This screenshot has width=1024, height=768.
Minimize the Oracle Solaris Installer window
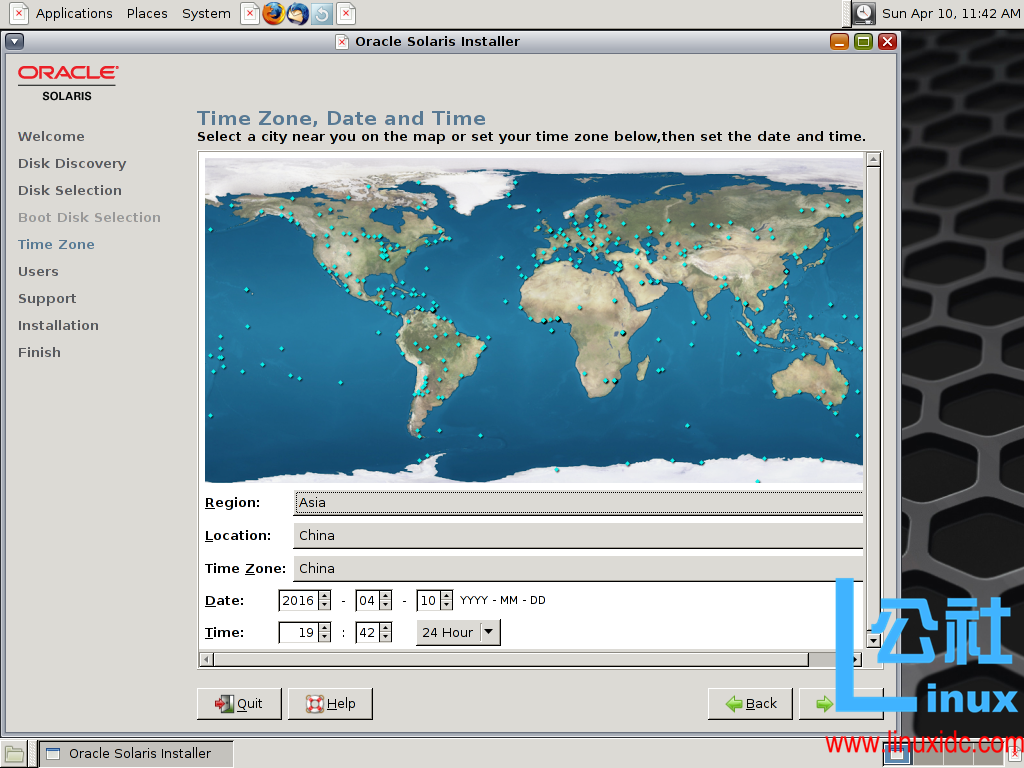pyautogui.click(x=839, y=42)
